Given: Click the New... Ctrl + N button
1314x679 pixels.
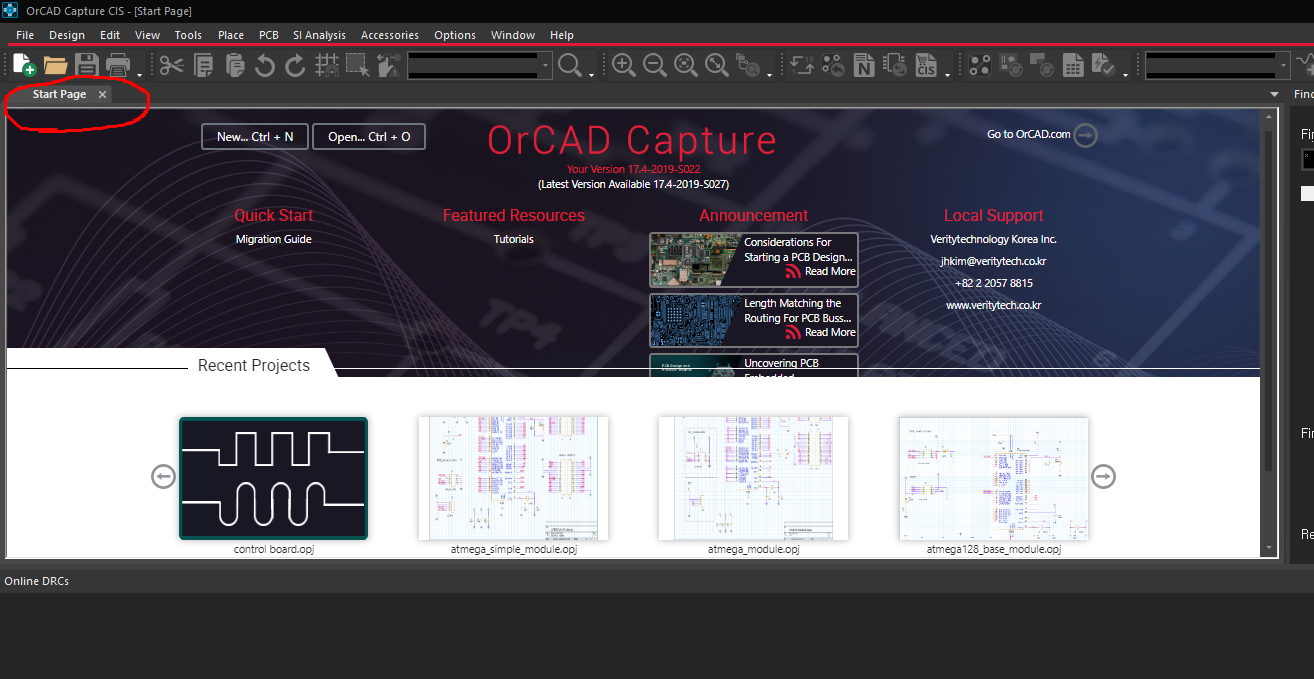Looking at the screenshot, I should click(255, 137).
